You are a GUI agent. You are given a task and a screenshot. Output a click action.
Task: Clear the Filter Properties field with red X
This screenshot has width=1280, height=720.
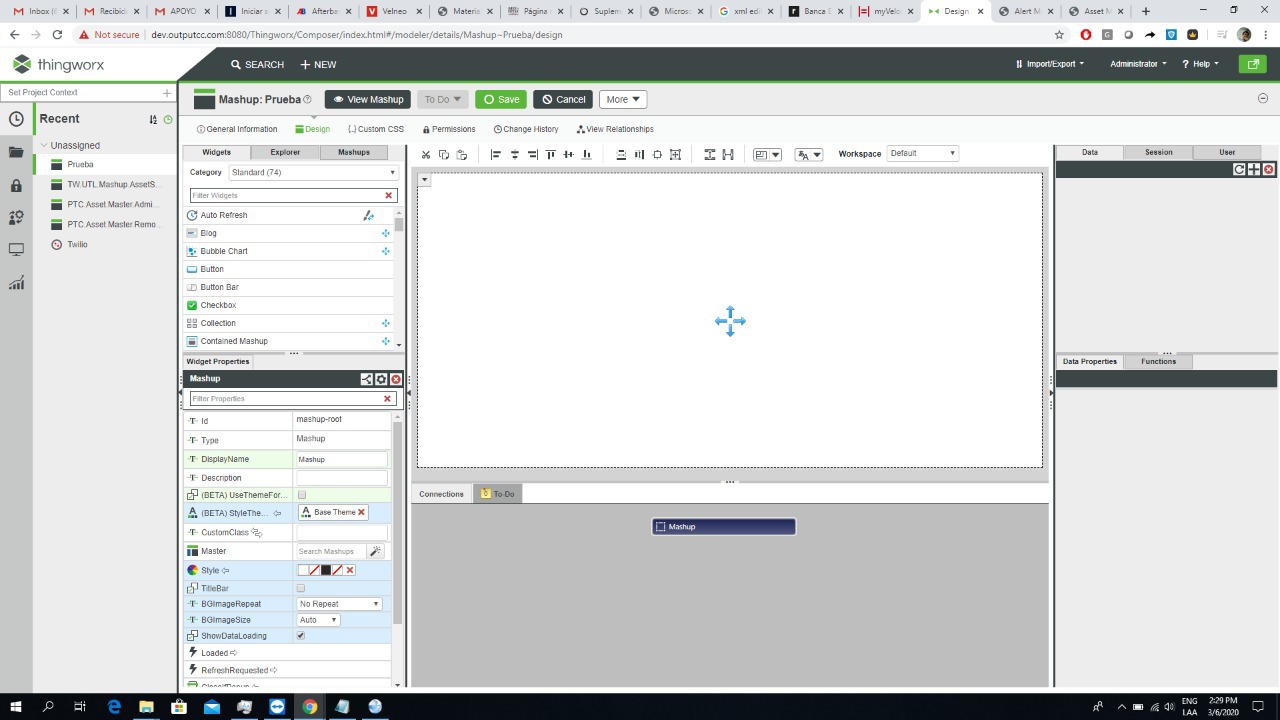387,398
